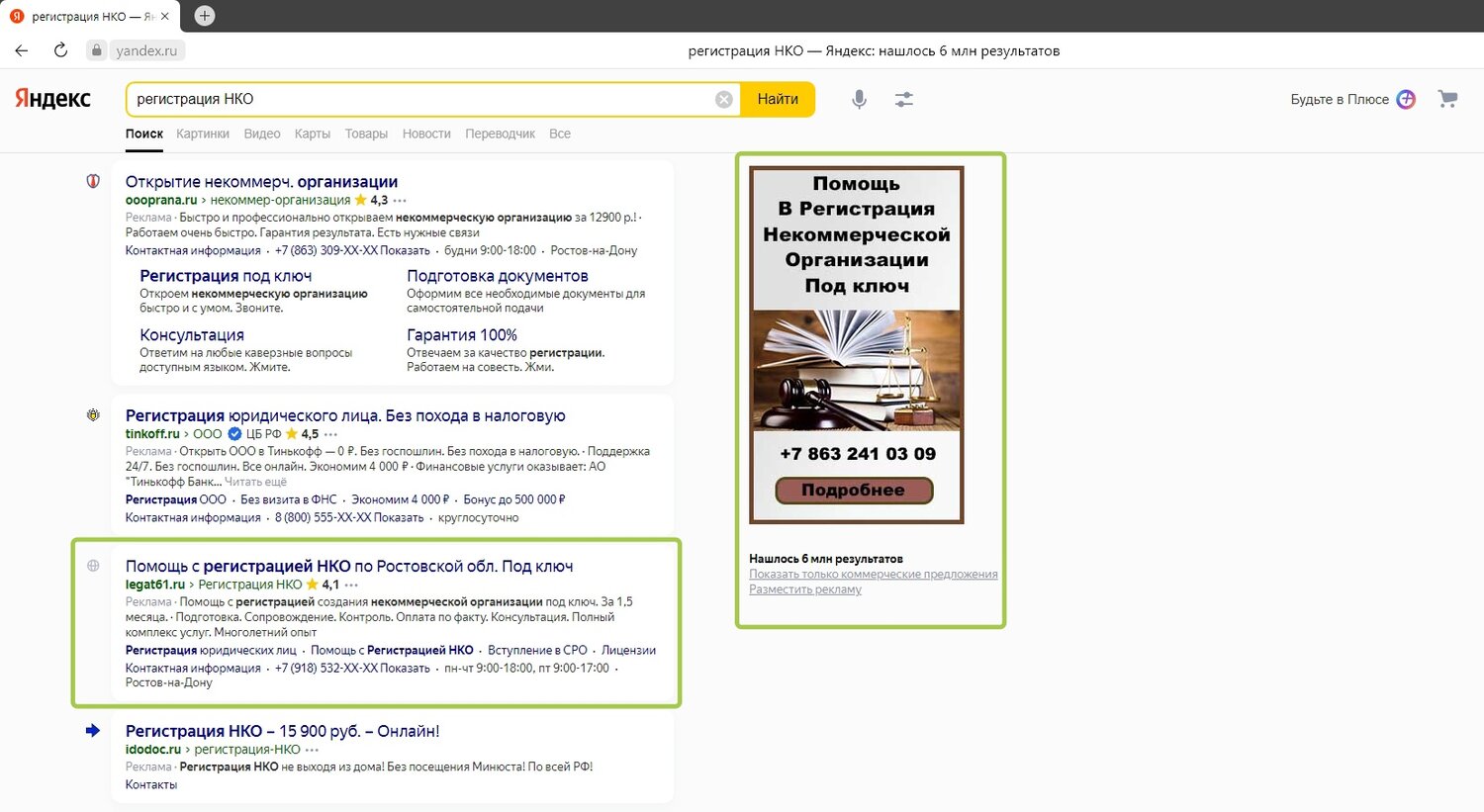Open Открытие некоммерч. организации result
1484x812 pixels.
(261, 181)
